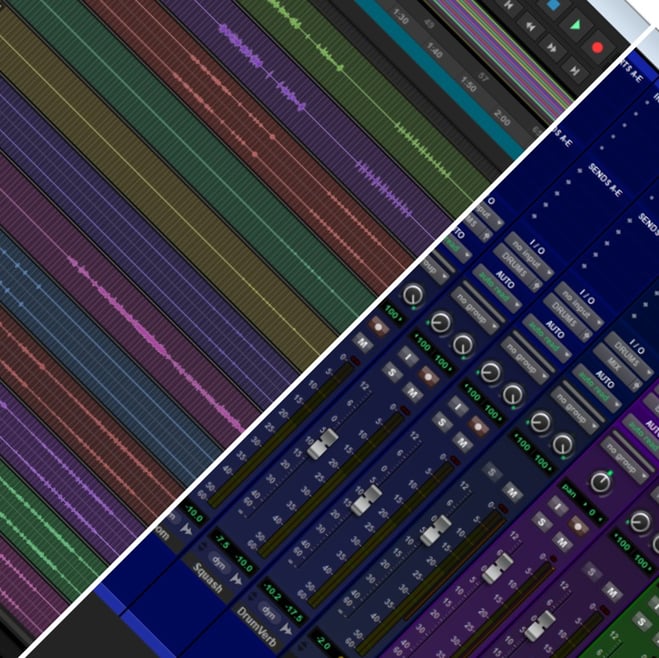Open the dyn voice selector on DrumVerb
659x658 pixels.
[x=269, y=611]
